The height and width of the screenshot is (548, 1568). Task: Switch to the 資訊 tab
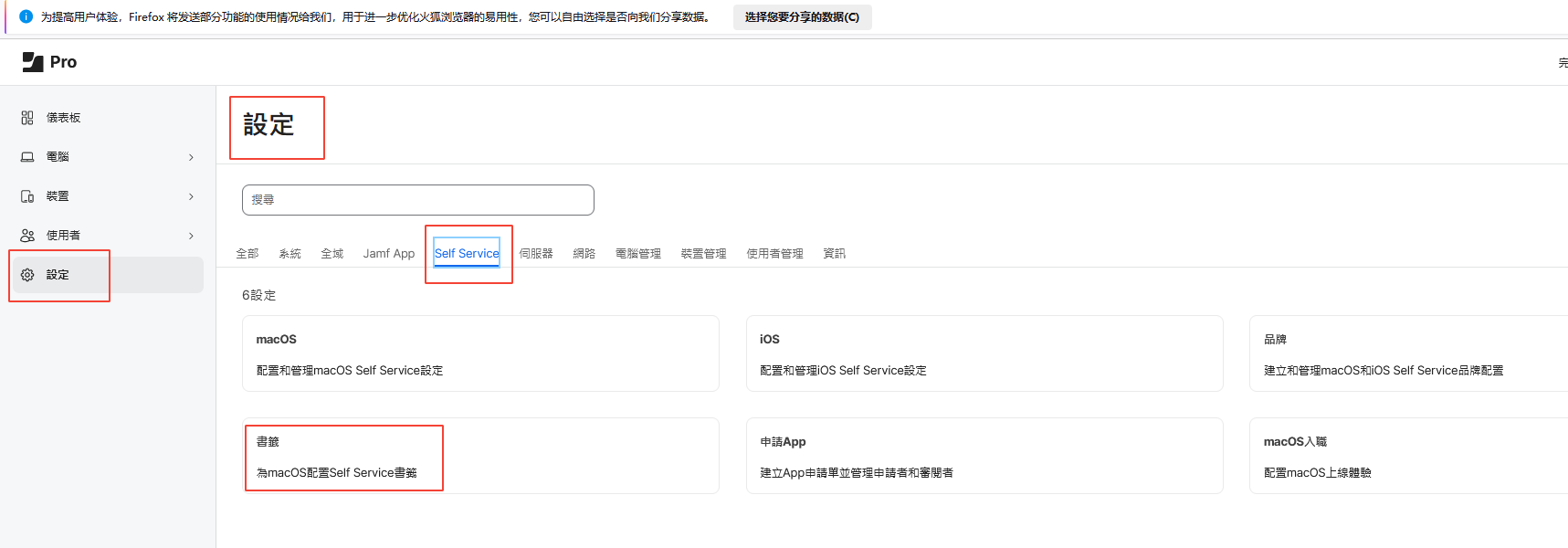[x=835, y=254]
